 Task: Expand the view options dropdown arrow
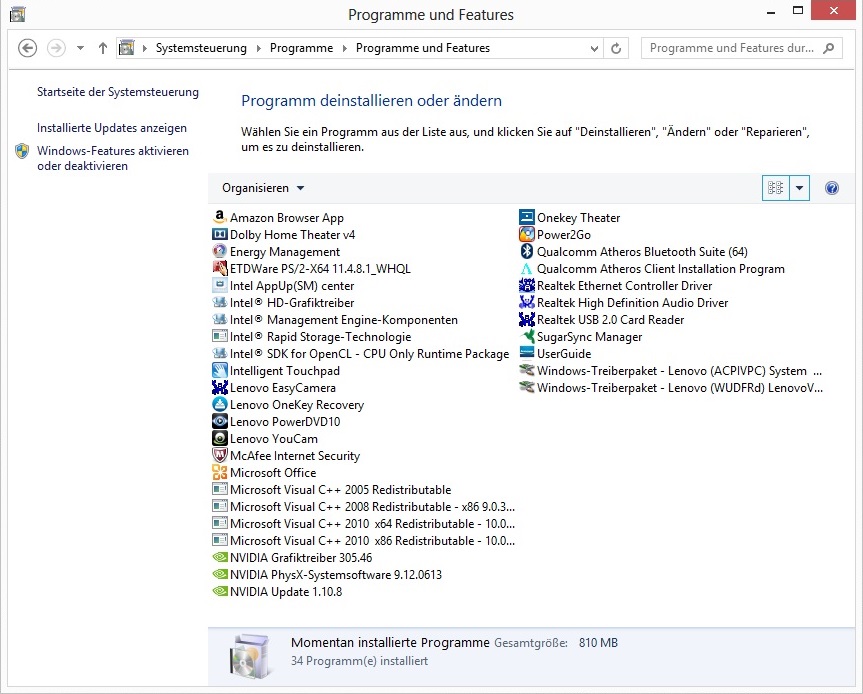pyautogui.click(x=799, y=188)
